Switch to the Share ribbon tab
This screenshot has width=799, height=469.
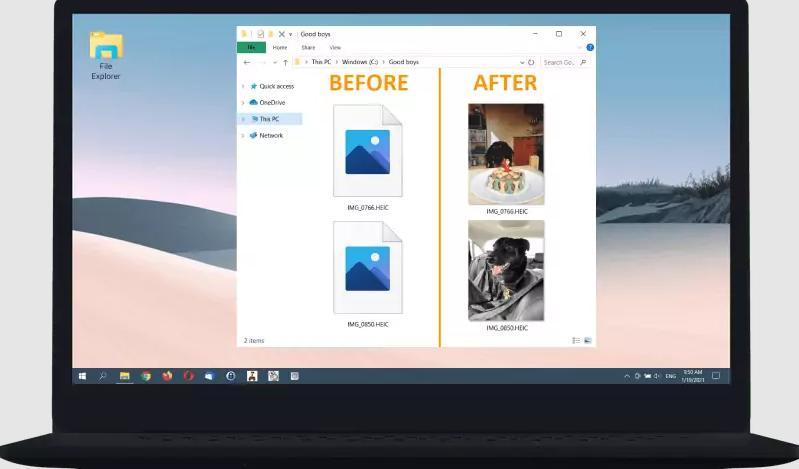[308, 47]
